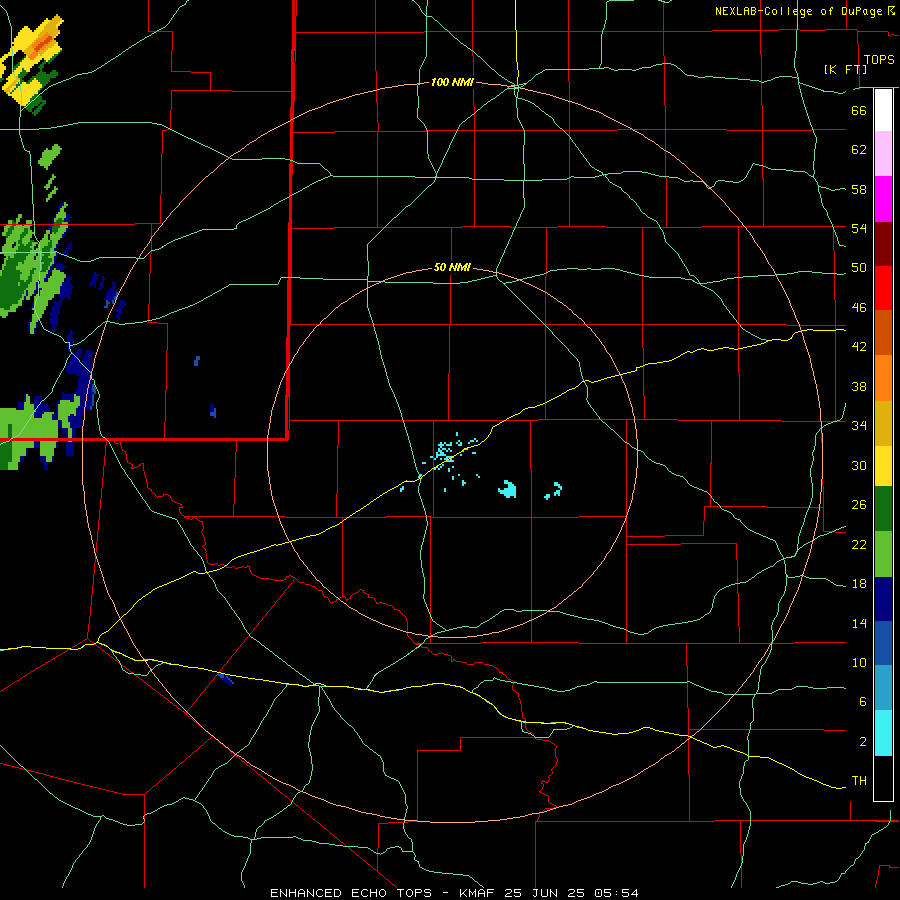Click the "TH" legend label
Image resolution: width=900 pixels, height=900 pixels.
[x=859, y=781]
